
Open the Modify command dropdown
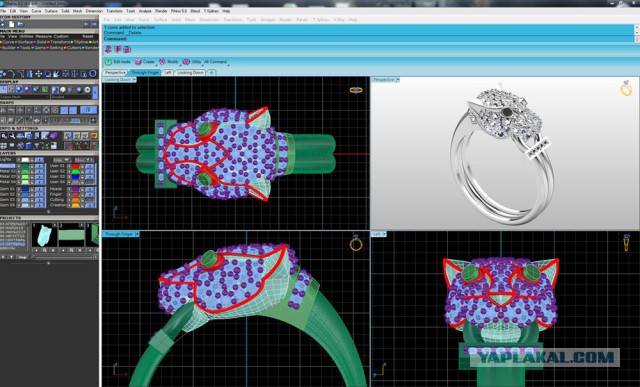(169, 62)
